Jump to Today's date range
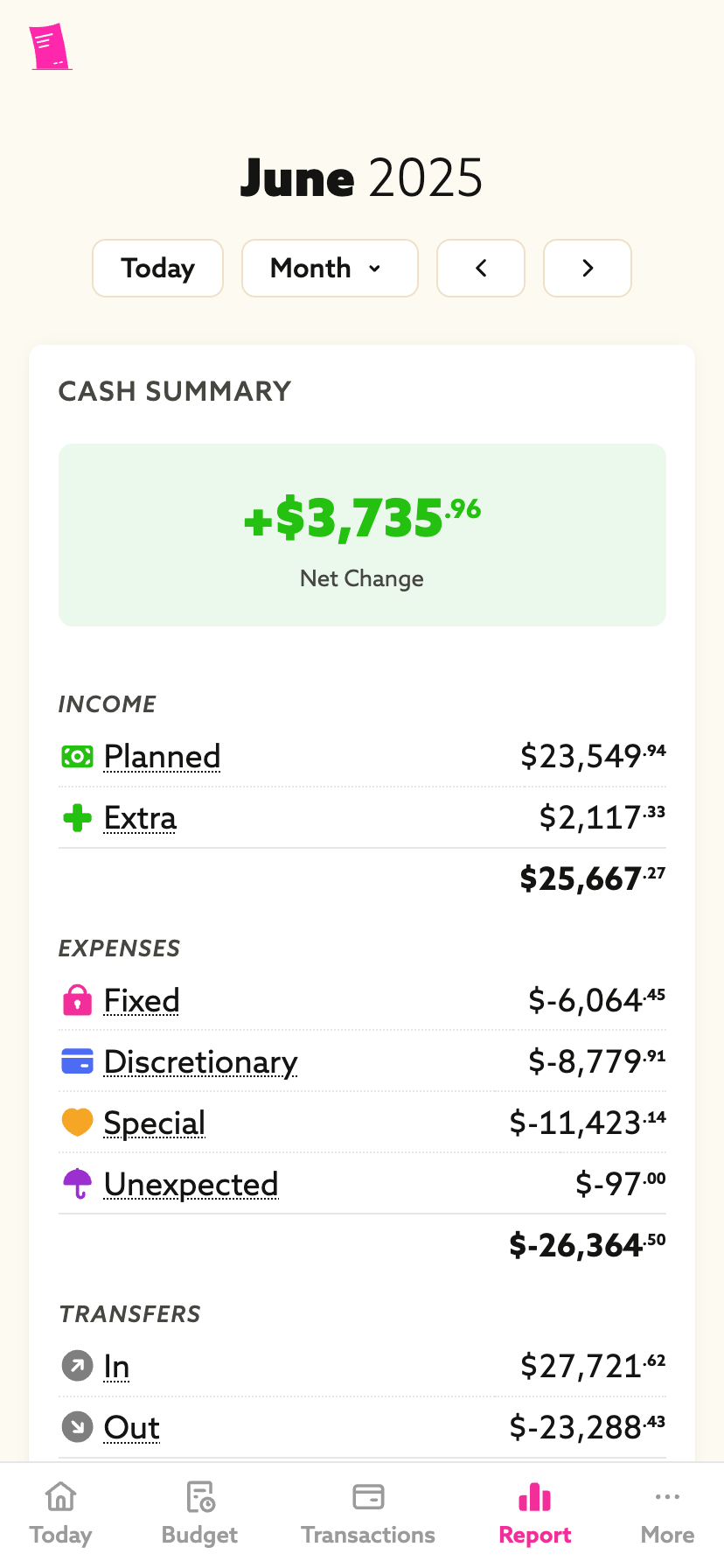724x1568 pixels. click(x=157, y=269)
